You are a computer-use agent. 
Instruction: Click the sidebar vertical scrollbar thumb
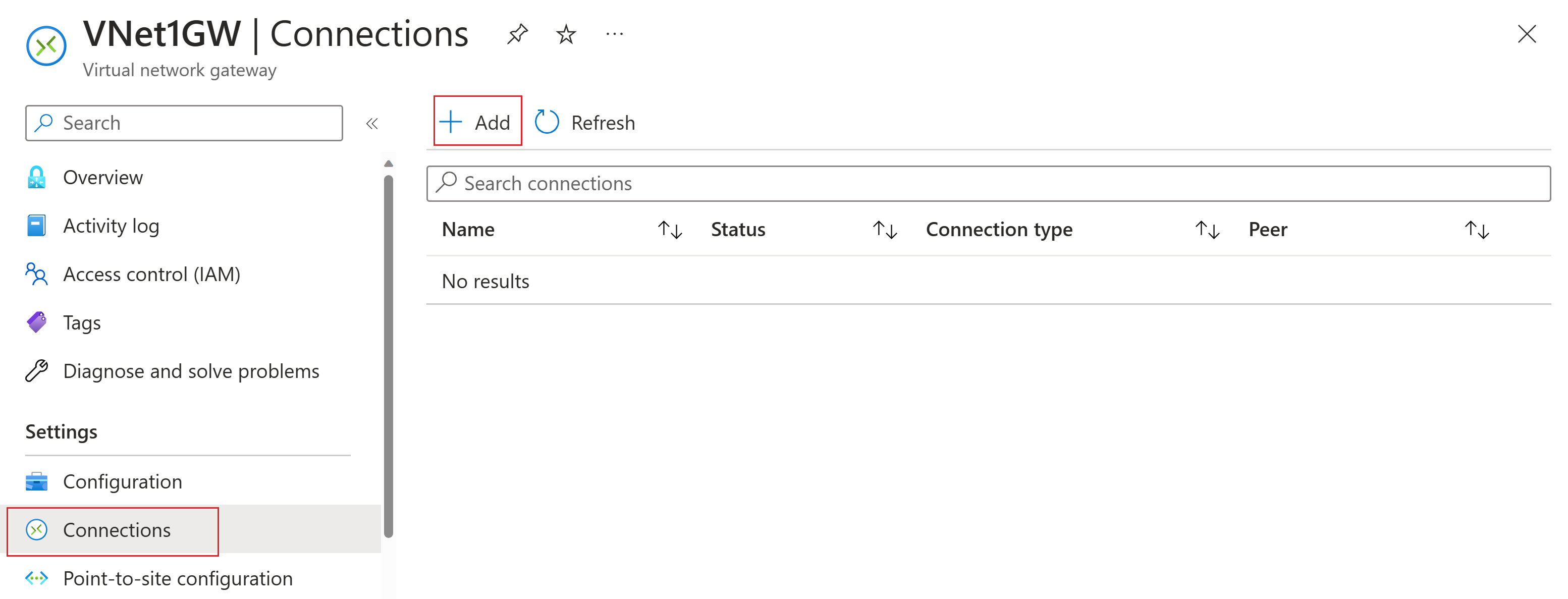pyautogui.click(x=389, y=357)
